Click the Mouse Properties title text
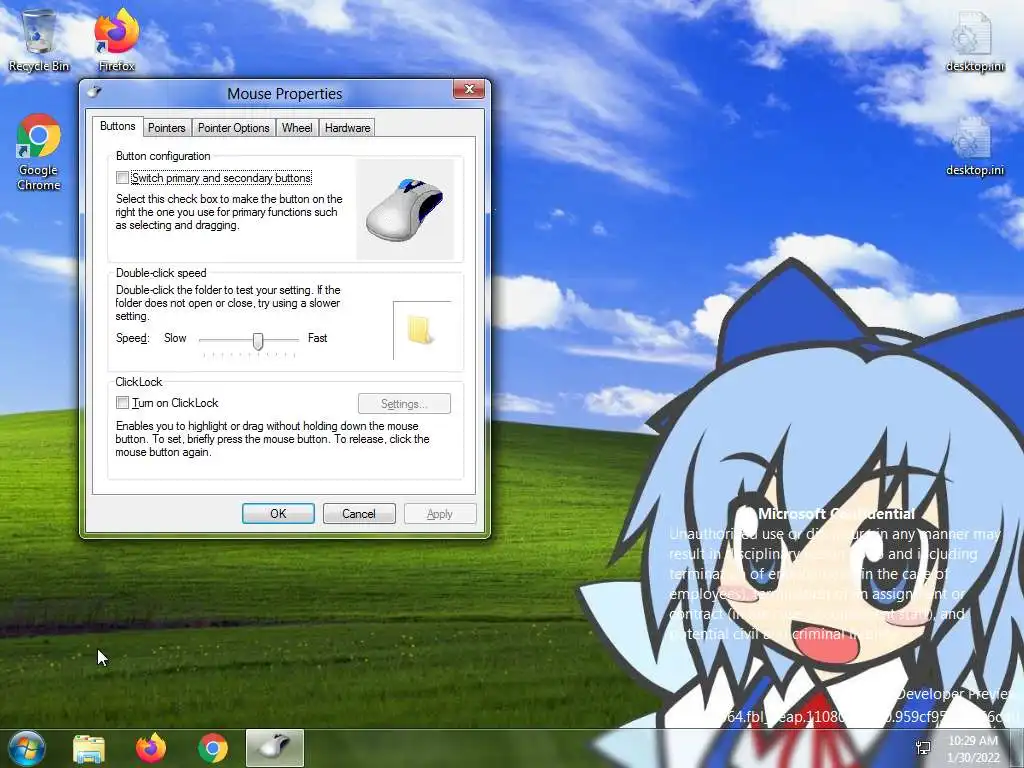The image size is (1024, 768). [285, 93]
